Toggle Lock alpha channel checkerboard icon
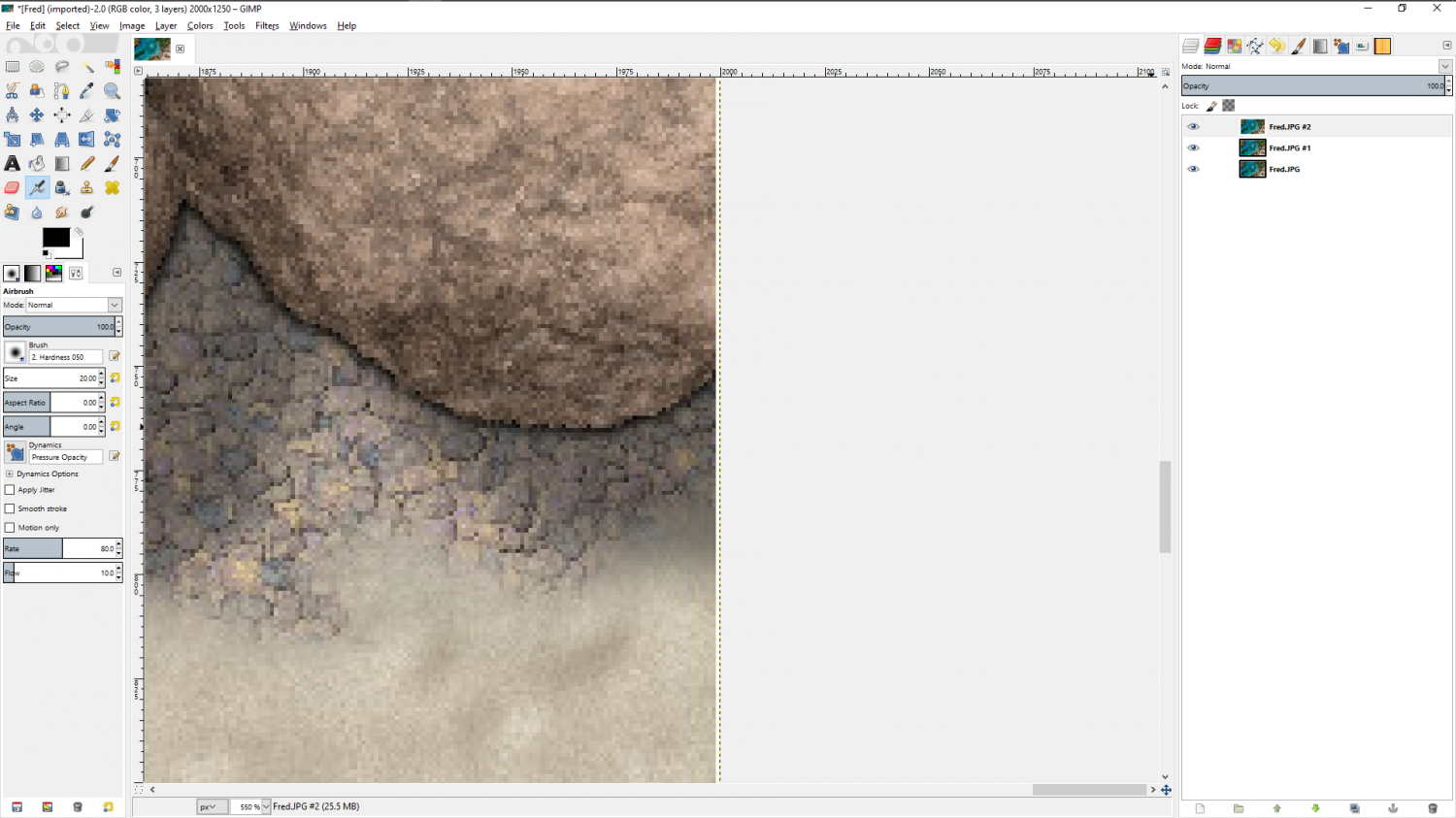The width and height of the screenshot is (1456, 818). [1229, 106]
